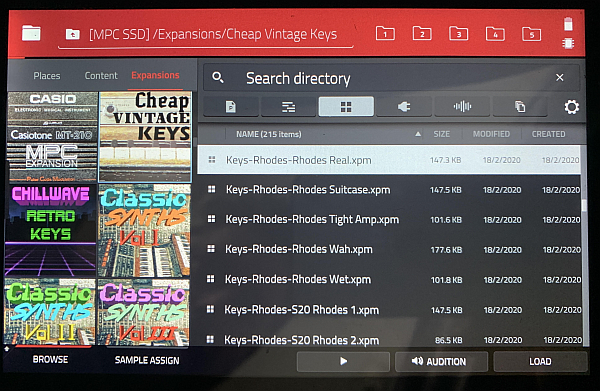Load the selected program
The image size is (600, 391).
(540, 362)
